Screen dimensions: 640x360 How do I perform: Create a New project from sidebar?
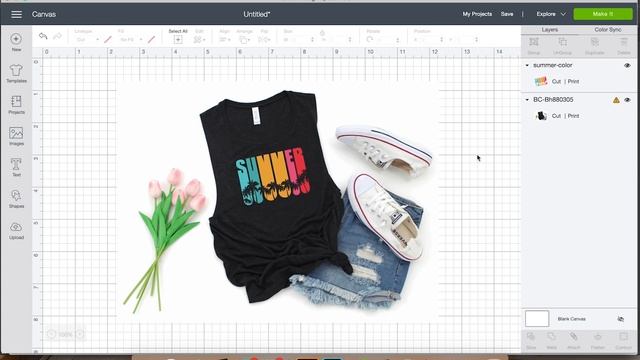16,42
